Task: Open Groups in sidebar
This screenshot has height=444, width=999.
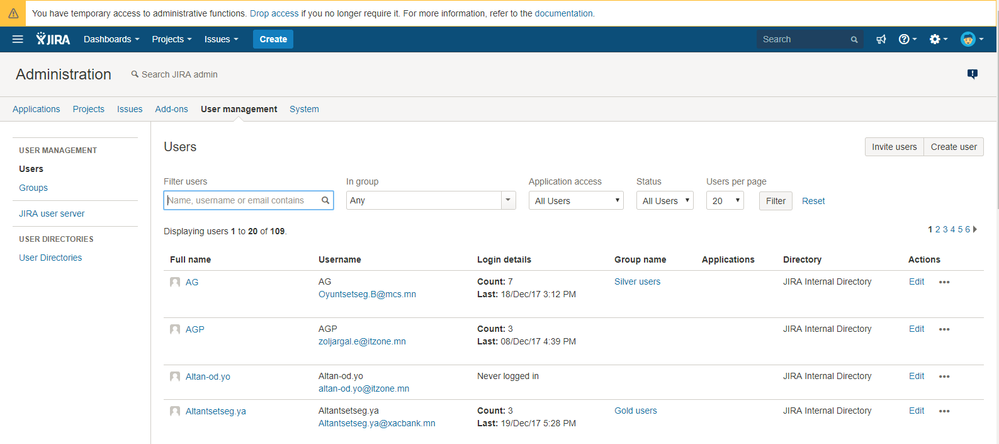Action: point(33,188)
